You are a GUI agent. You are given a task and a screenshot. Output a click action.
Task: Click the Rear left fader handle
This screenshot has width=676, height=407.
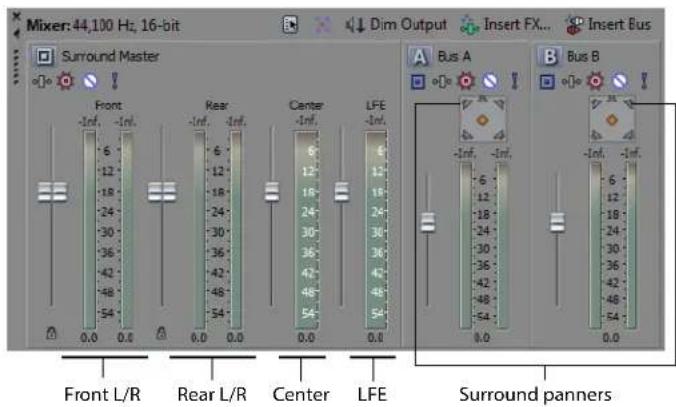[x=155, y=191]
